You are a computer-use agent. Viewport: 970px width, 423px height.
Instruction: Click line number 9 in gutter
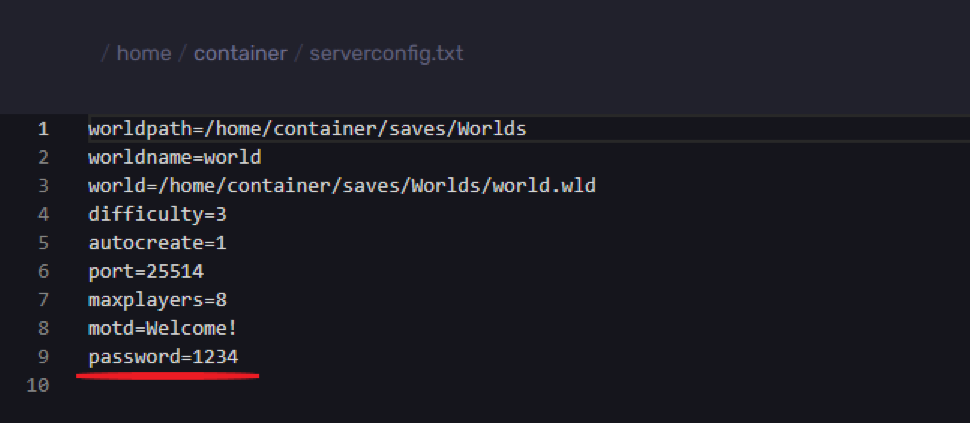click(43, 357)
